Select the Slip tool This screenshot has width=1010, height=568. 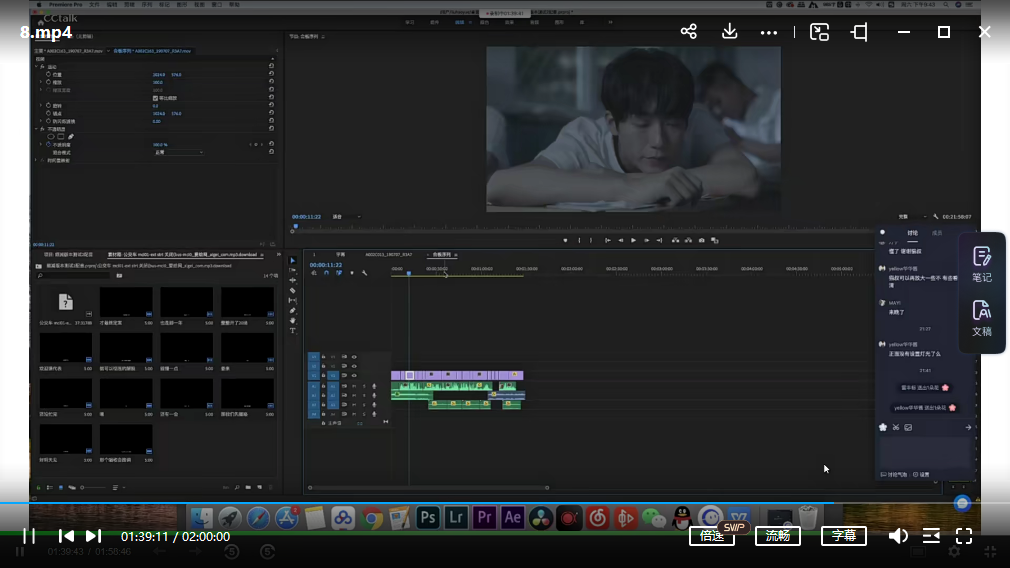pos(292,300)
